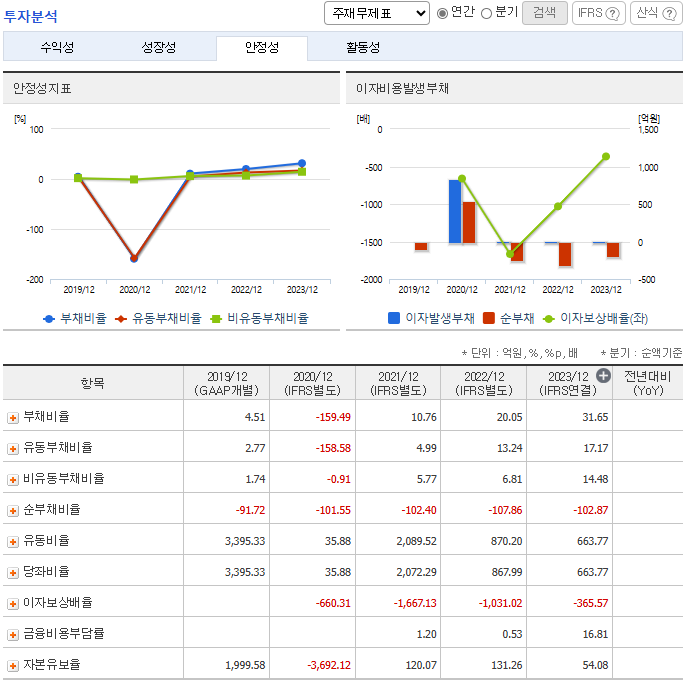685x686 pixels.
Task: Click the 이자발생부채 blue legend swatch
Action: point(394,318)
